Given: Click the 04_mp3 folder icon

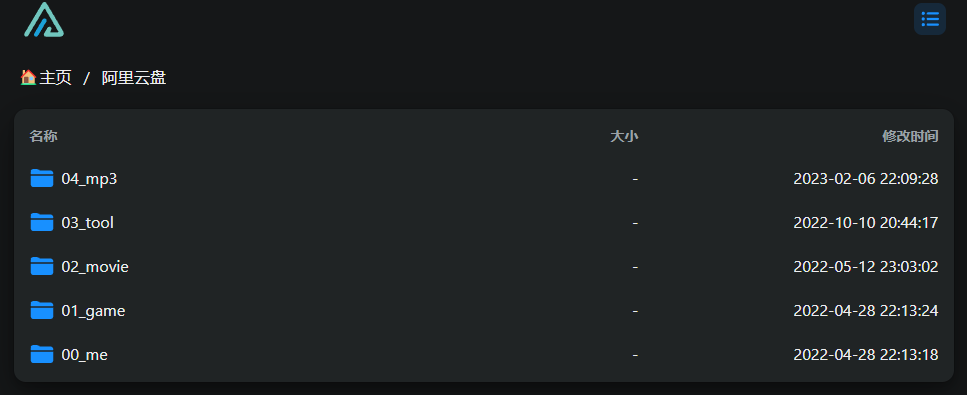Looking at the screenshot, I should (x=42, y=178).
